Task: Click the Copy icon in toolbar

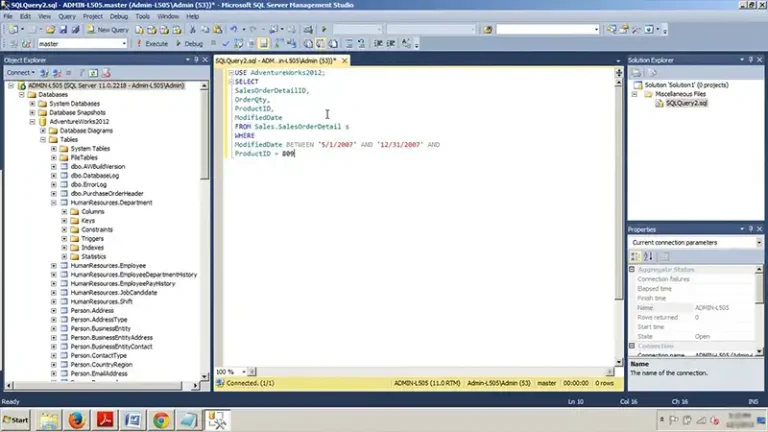Action: (205, 30)
